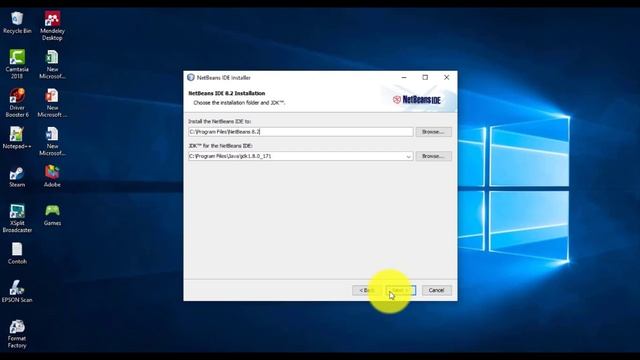Select the Games desktop icon

click(52, 215)
